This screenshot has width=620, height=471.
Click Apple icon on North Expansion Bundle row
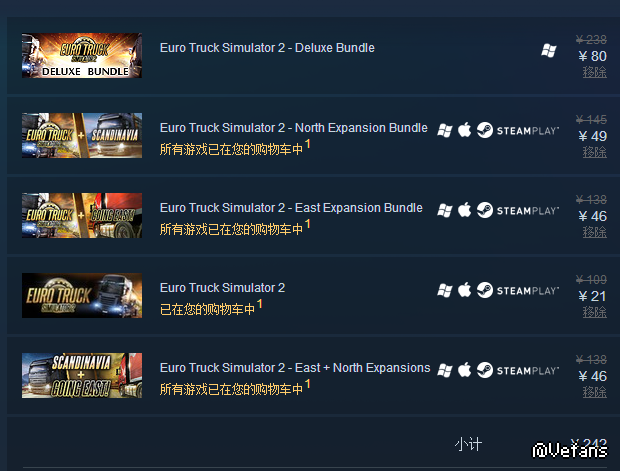(x=465, y=130)
